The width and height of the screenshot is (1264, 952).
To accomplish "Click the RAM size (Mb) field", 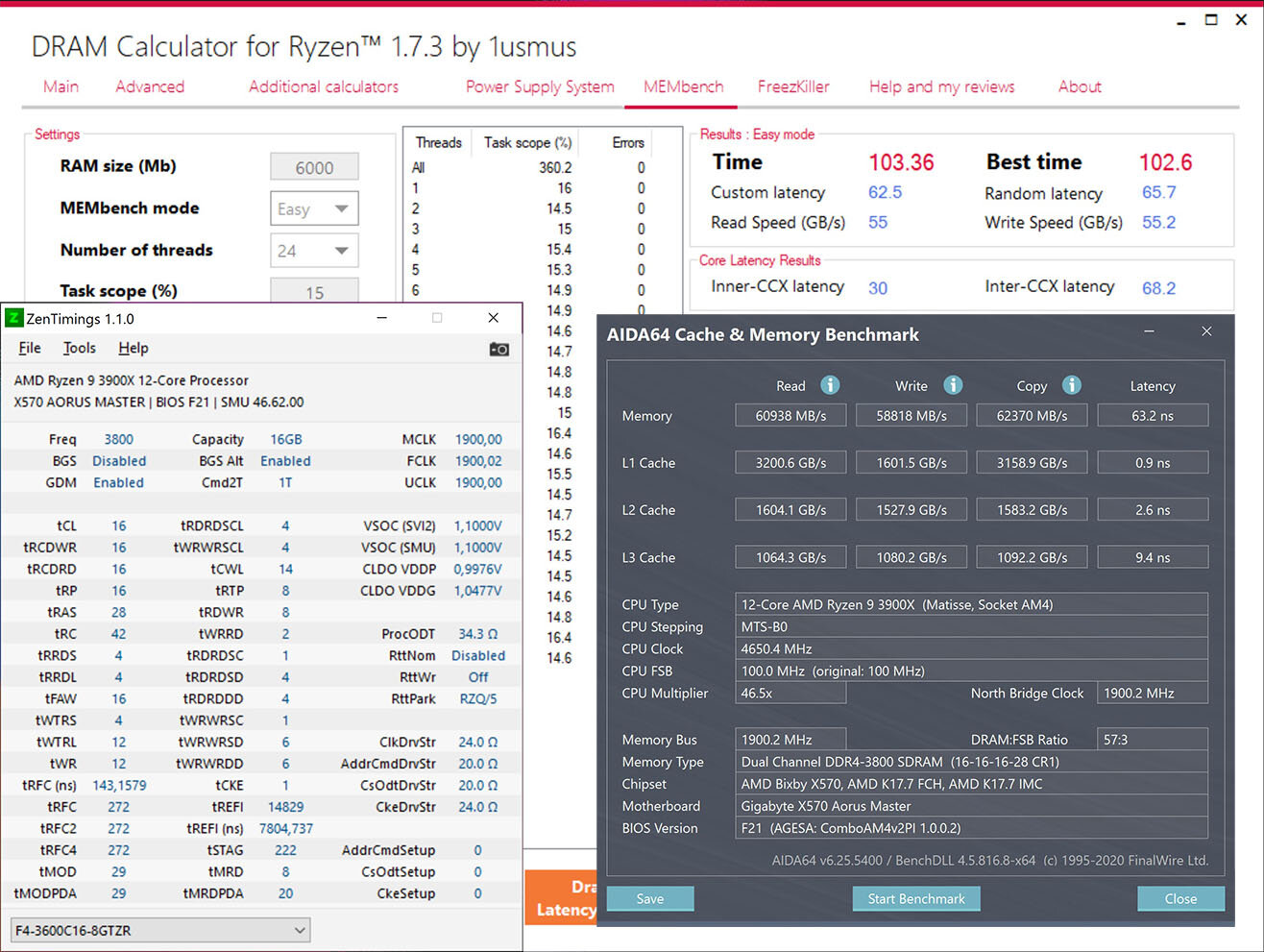I will click(314, 167).
